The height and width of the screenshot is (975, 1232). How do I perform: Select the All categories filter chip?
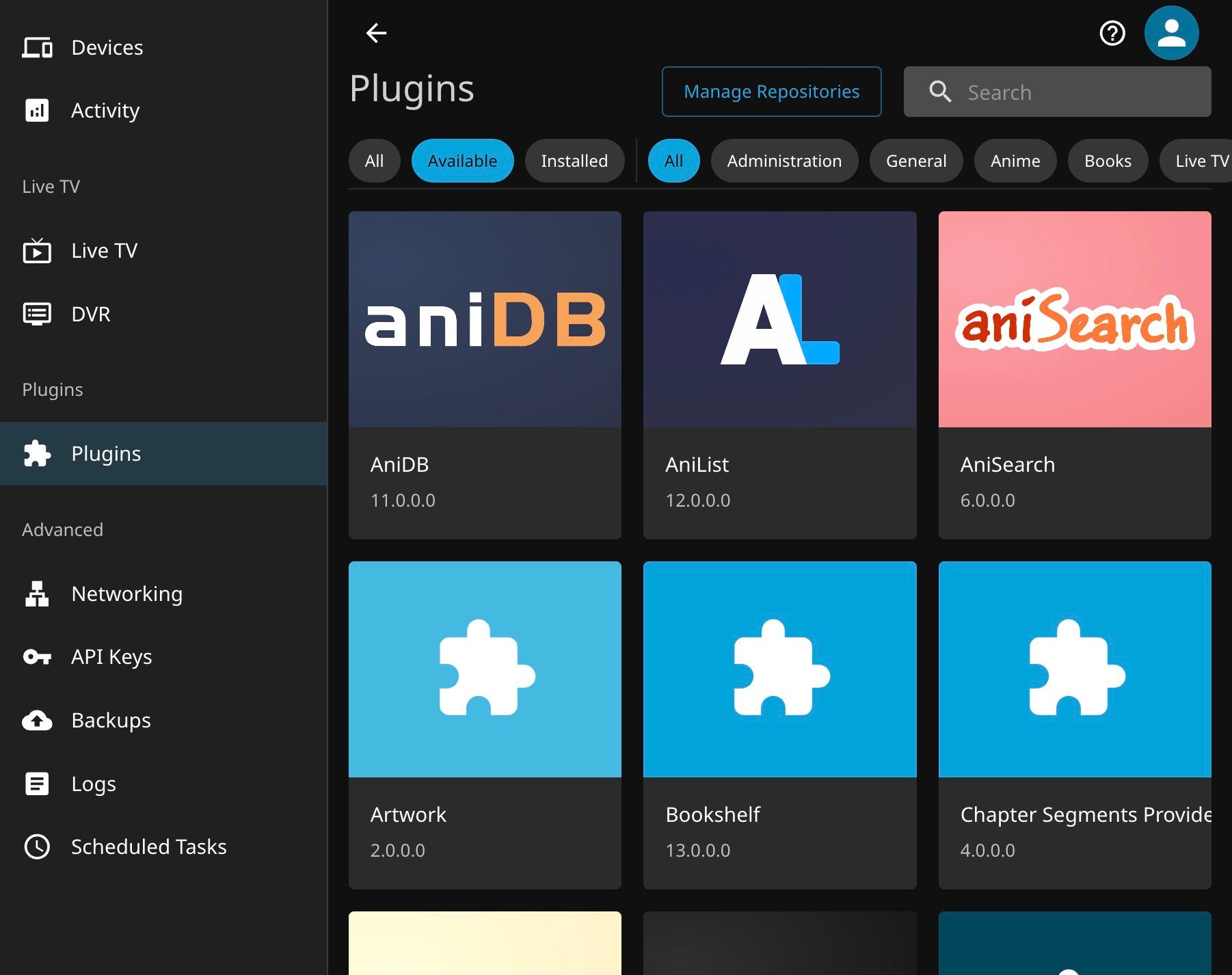673,161
